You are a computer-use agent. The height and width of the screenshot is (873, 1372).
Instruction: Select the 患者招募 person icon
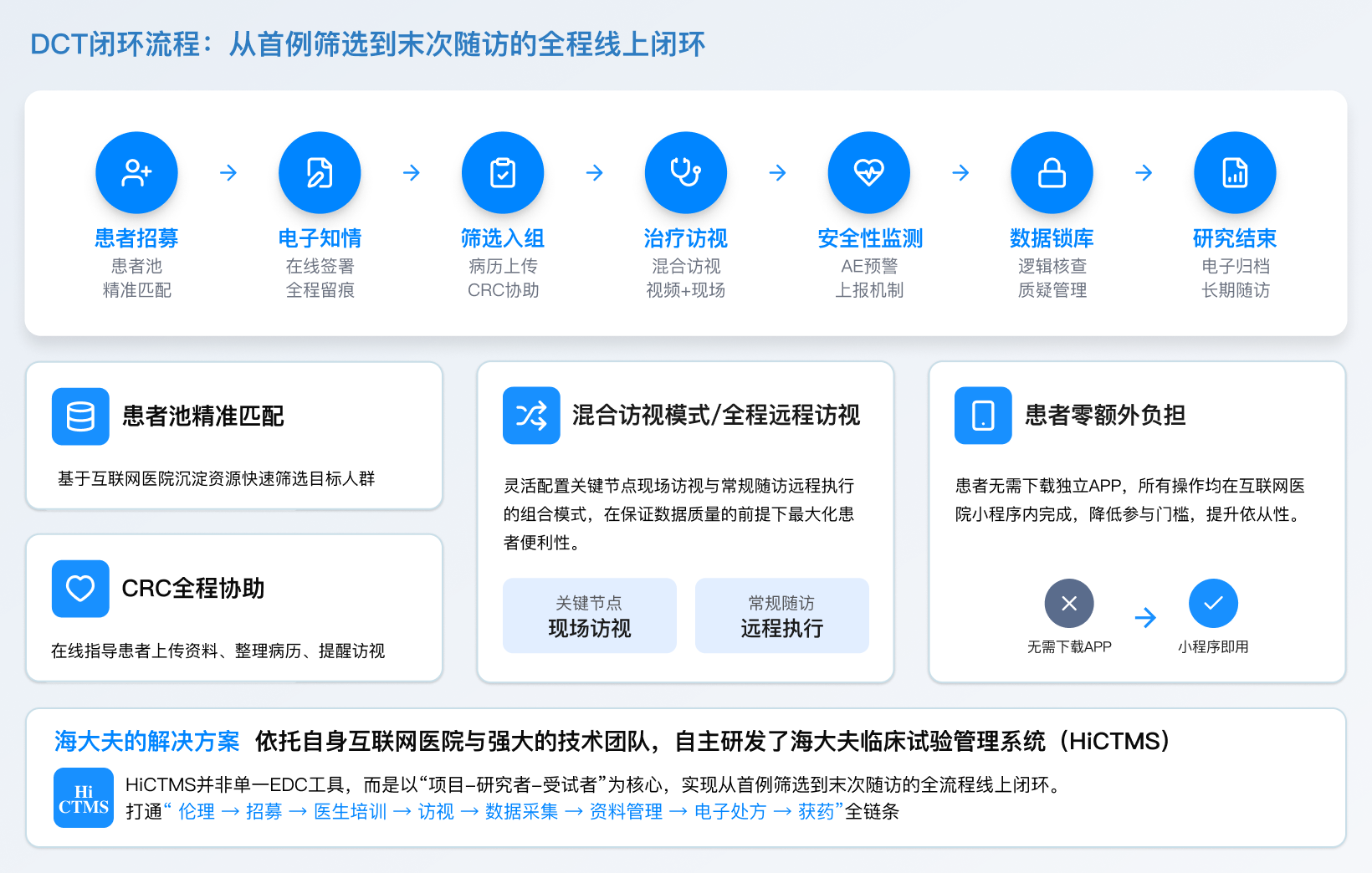pos(136,172)
